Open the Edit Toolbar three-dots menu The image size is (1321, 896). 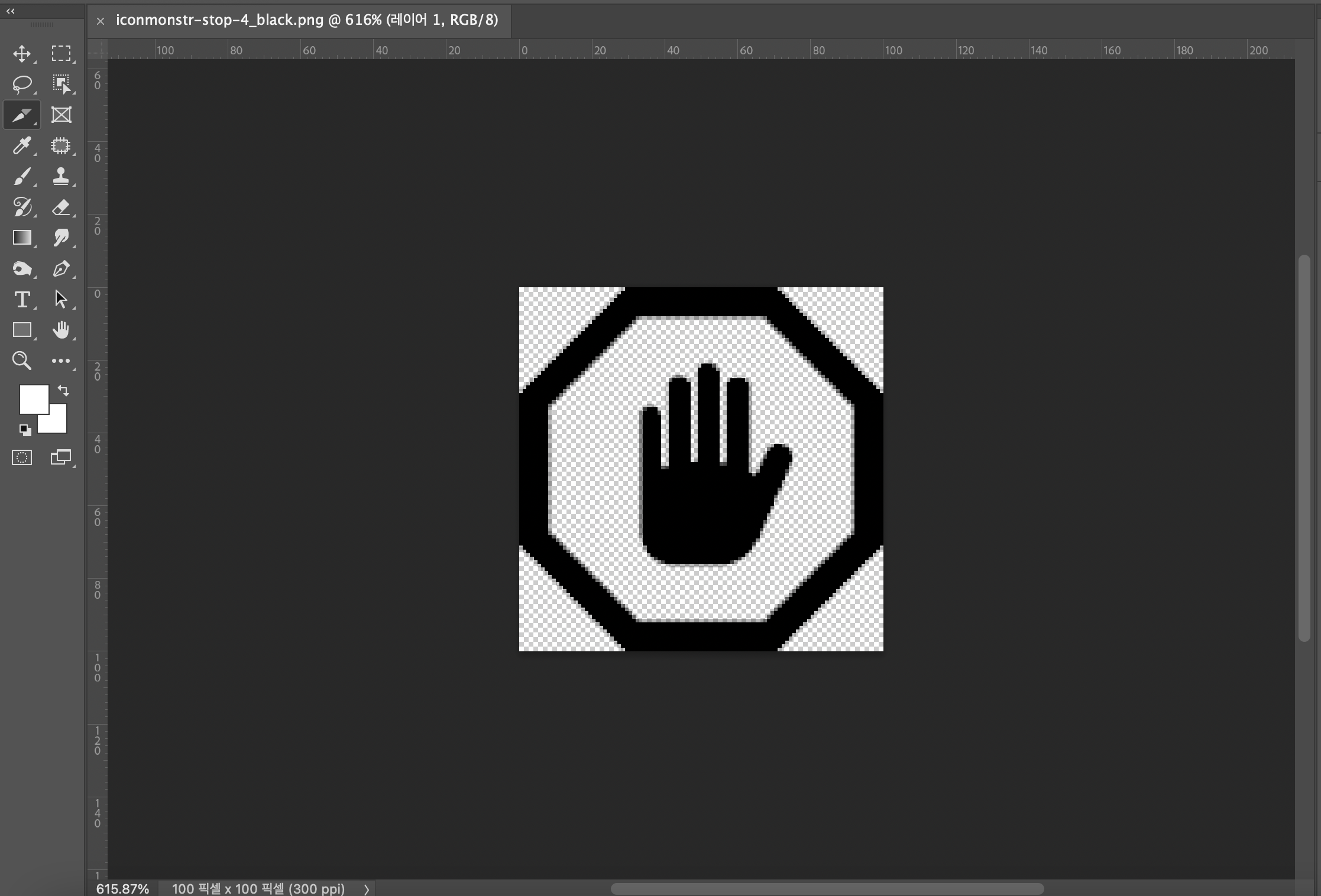[61, 361]
